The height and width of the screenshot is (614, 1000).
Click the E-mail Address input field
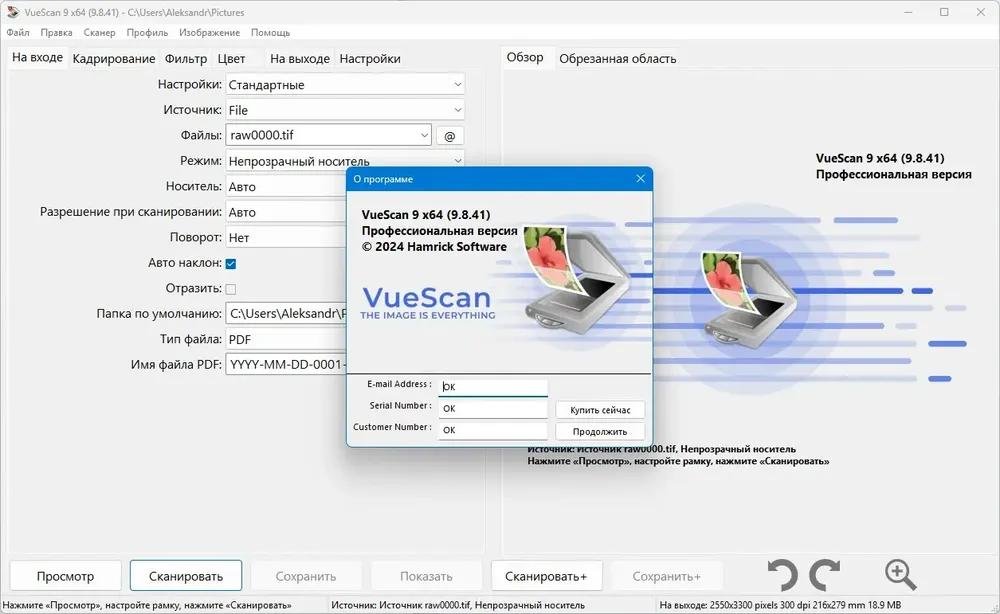pos(492,387)
